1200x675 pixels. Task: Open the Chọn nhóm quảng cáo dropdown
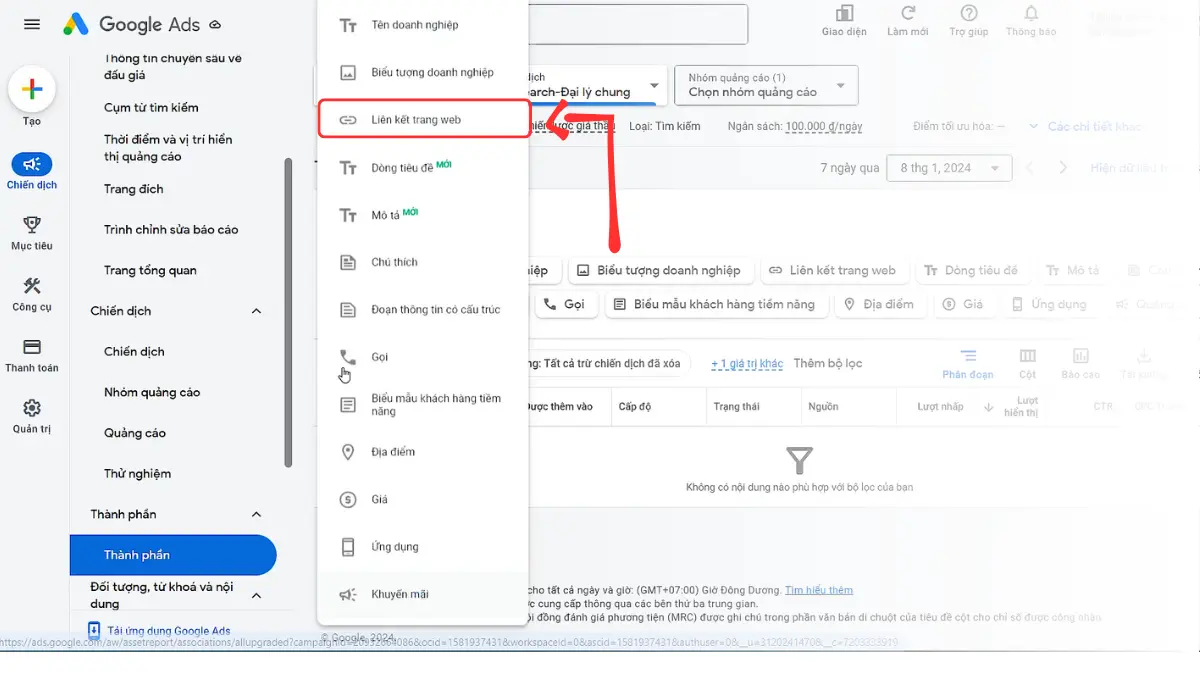point(765,85)
